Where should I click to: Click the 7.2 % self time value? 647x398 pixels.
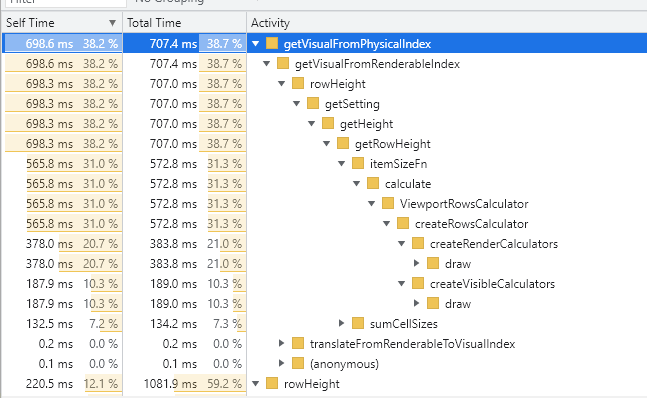[103, 324]
